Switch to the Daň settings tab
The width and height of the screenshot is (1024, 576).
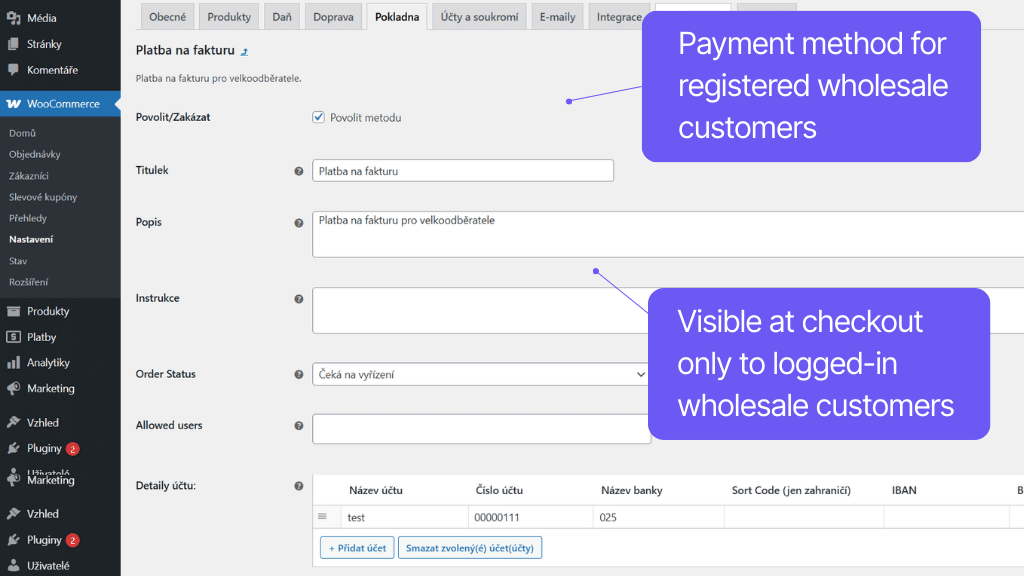pos(281,17)
